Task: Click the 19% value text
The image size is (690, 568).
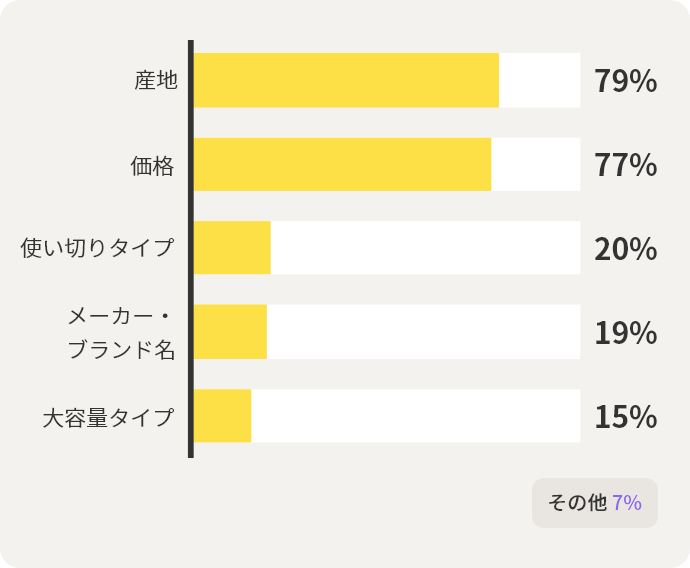Action: [625, 333]
